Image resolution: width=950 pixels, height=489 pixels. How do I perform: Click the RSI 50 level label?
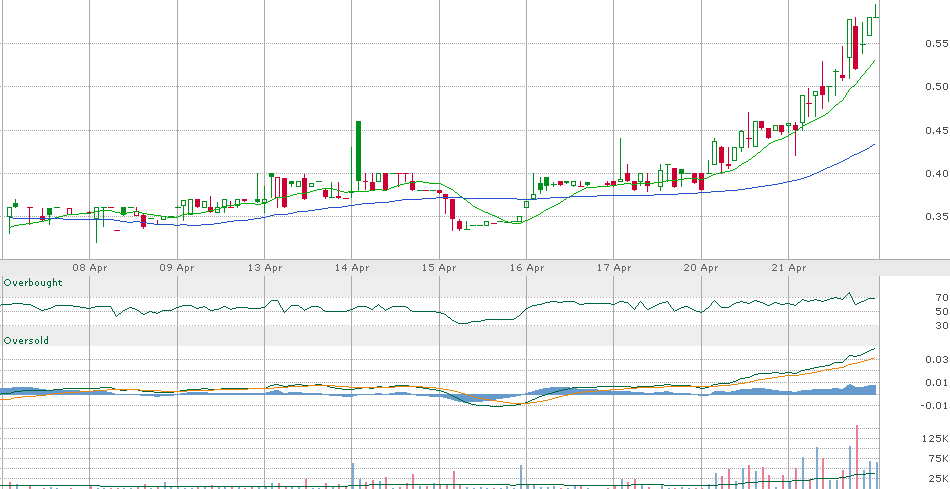click(x=942, y=311)
